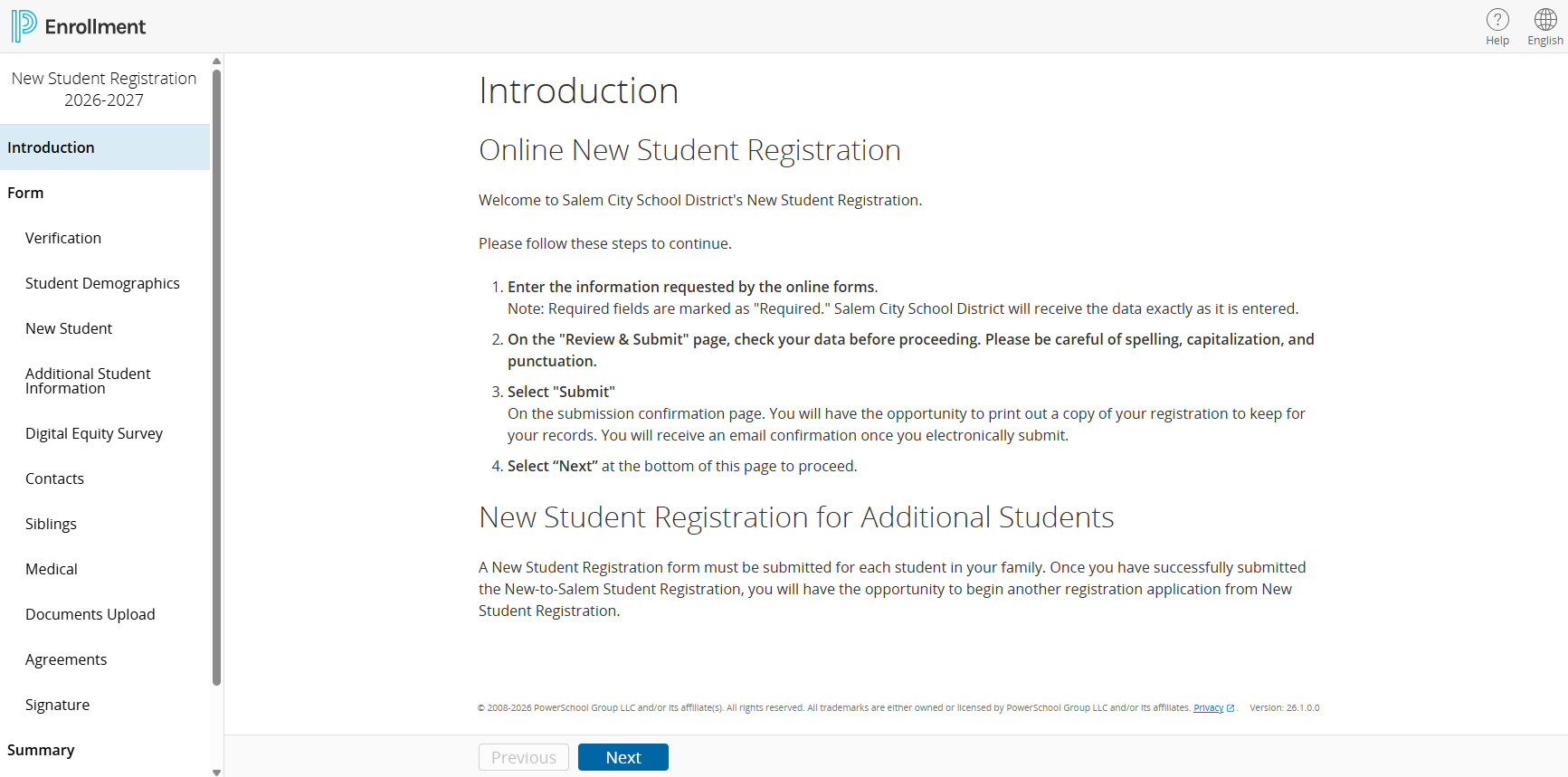Open the Siblings section
Screen dimensions: 1568x777
[51, 524]
